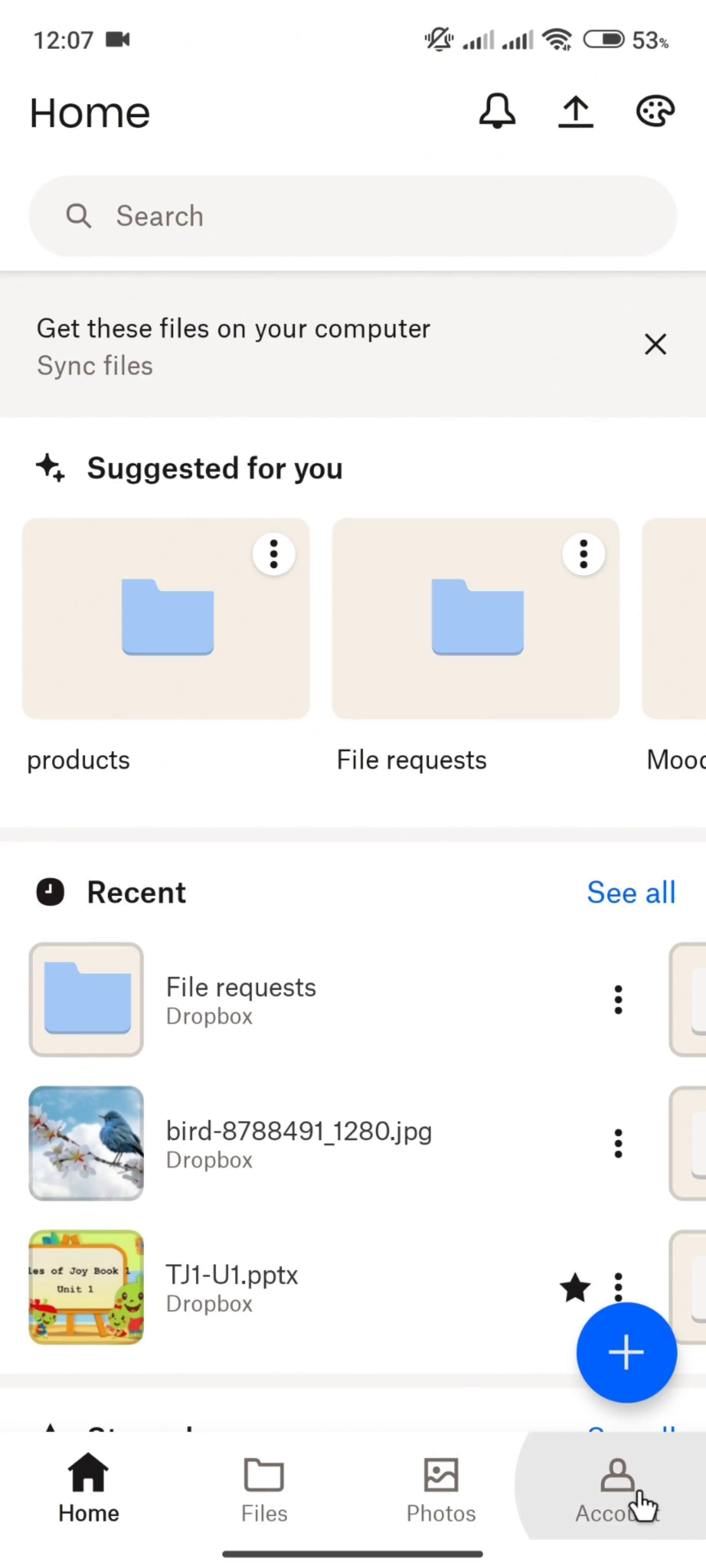This screenshot has height=1568, width=706.
Task: Tap the upload arrow icon
Action: [x=575, y=112]
